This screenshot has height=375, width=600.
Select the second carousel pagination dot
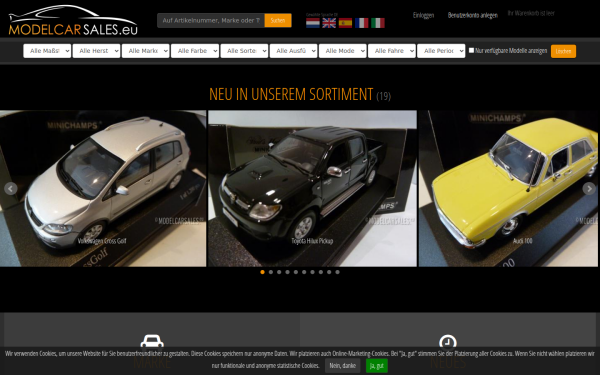pos(271,272)
